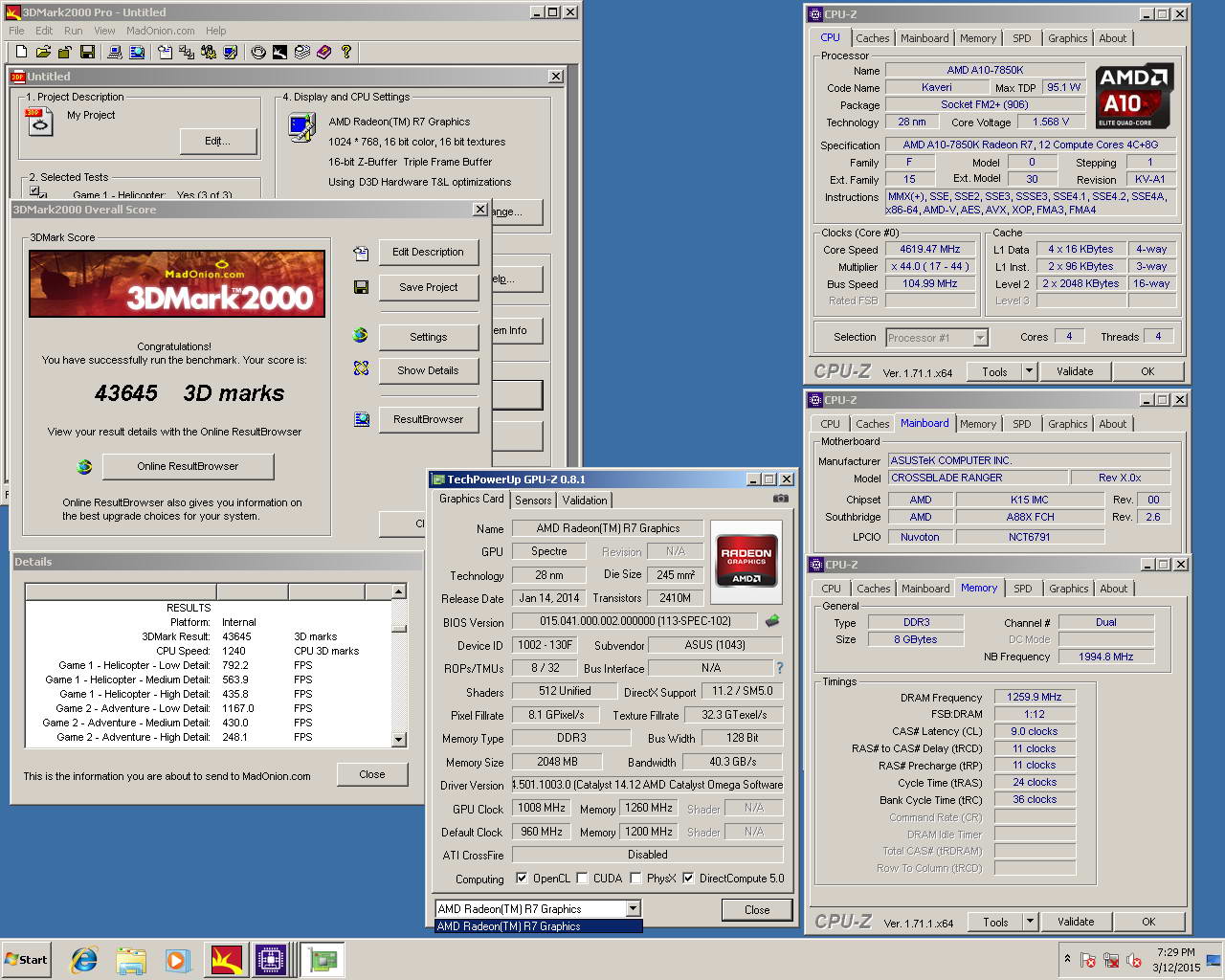1225x980 pixels.
Task: Click Validate in top CPU-Z window
Action: 1075,371
